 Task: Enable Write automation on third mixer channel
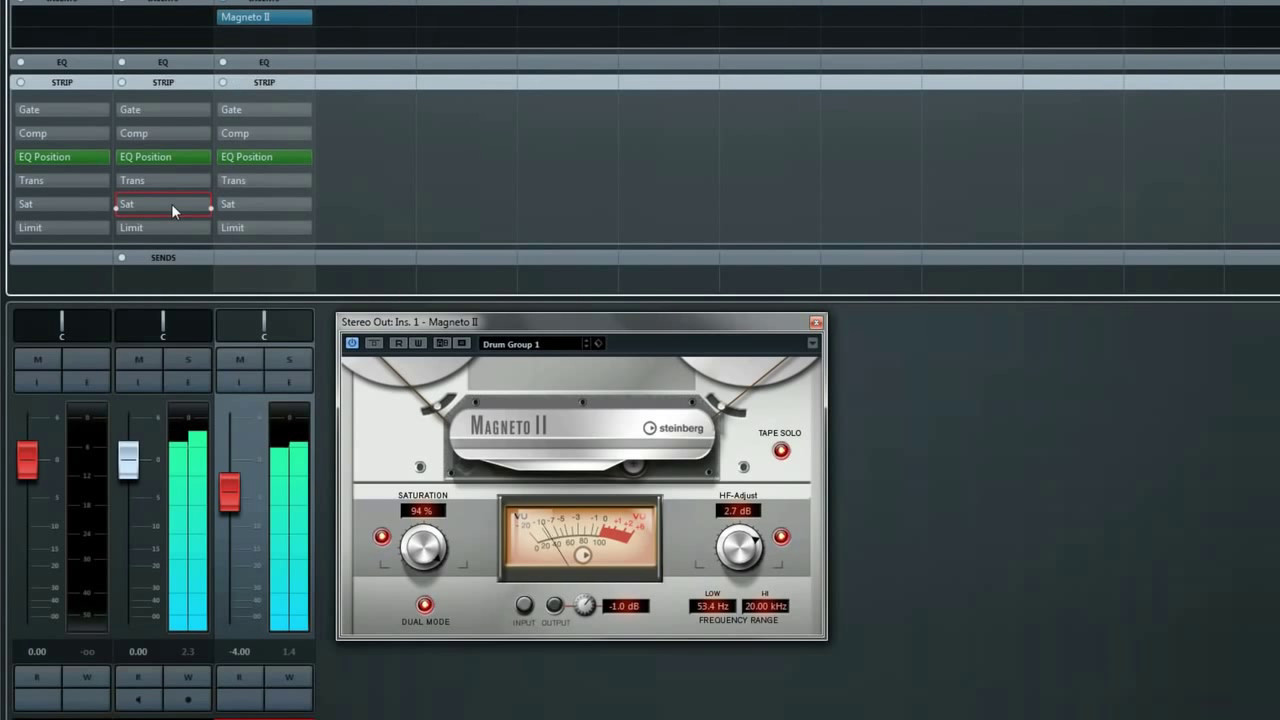click(289, 677)
